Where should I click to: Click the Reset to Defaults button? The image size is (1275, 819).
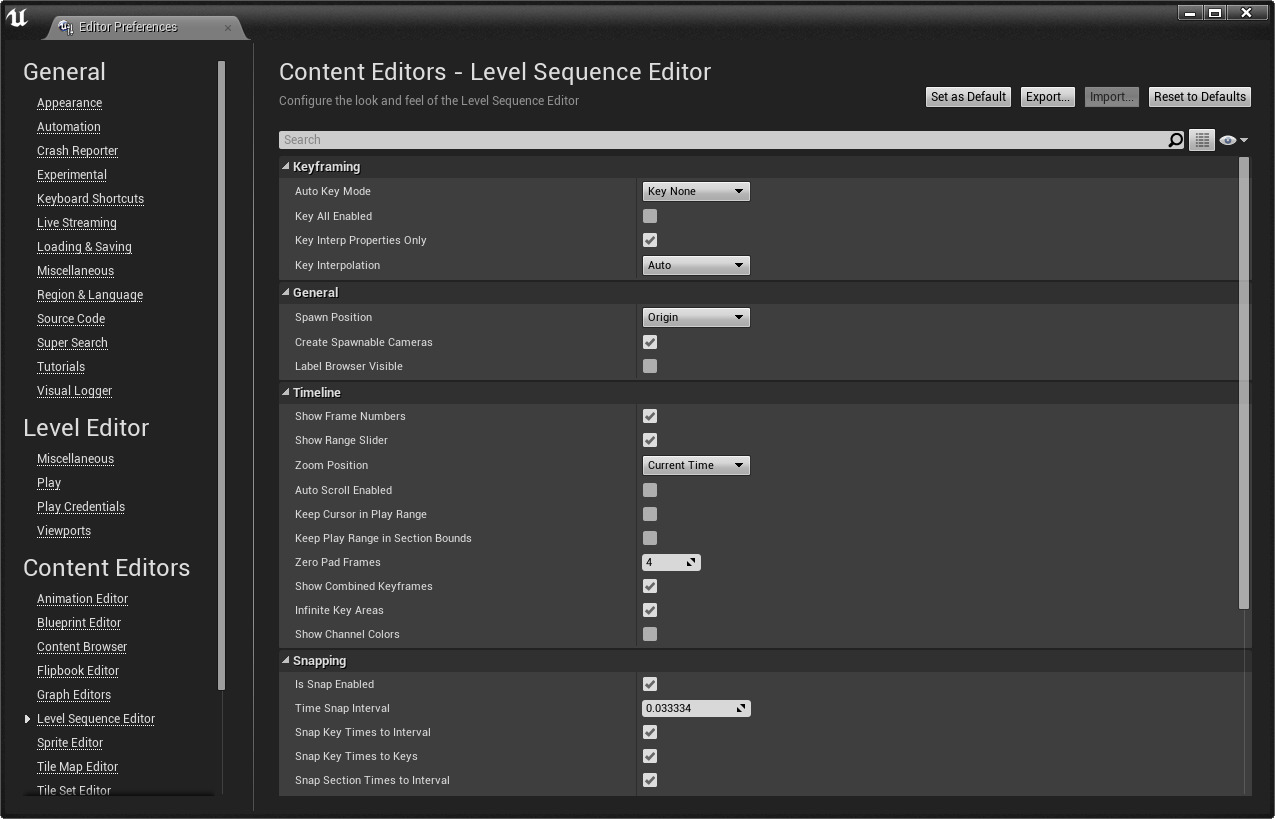coord(1199,97)
